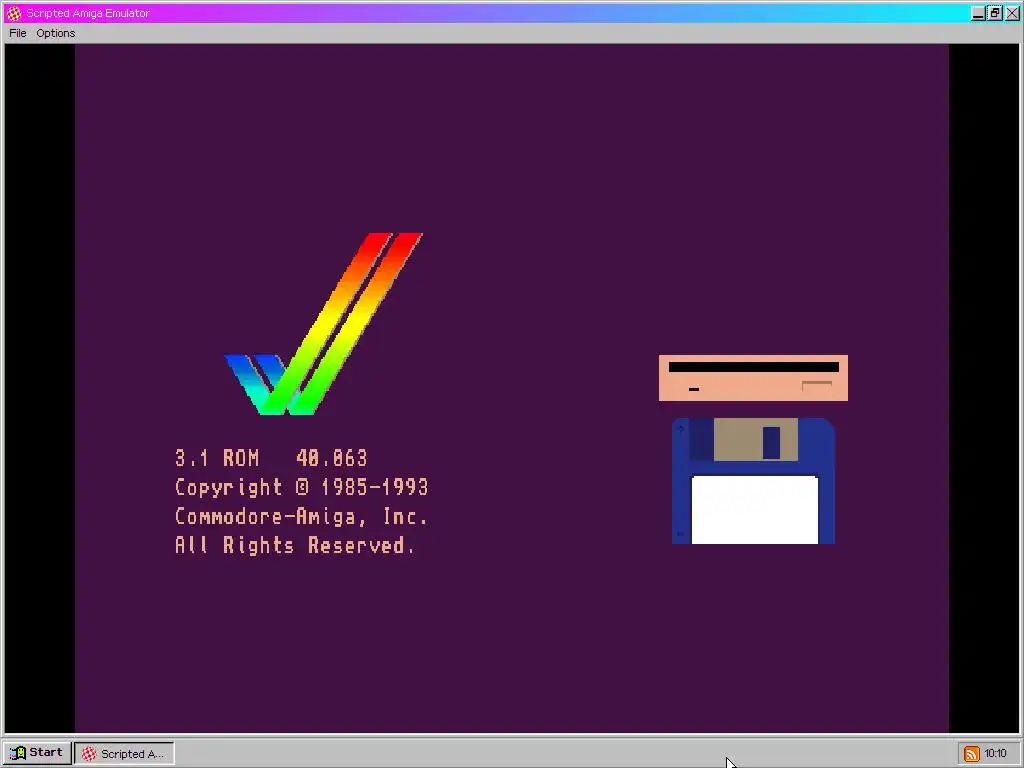Select the Scripted A... taskbar button
The height and width of the screenshot is (768, 1024).
coord(124,754)
